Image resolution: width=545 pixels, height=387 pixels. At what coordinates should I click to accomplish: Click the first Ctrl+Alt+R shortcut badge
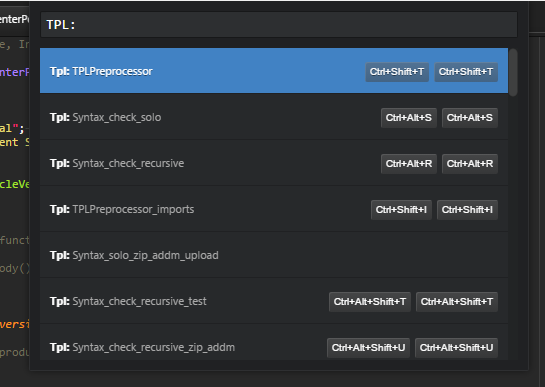[409, 164]
